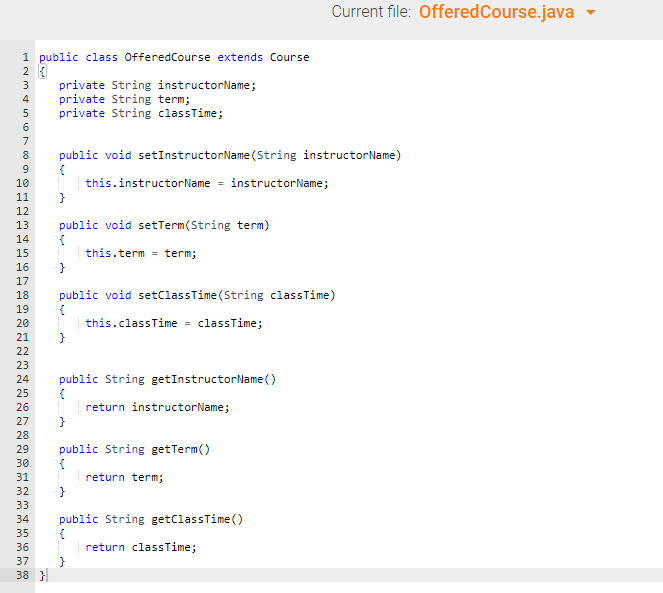The width and height of the screenshot is (663, 593).
Task: Click the closing brace on line 11
Action: [62, 197]
